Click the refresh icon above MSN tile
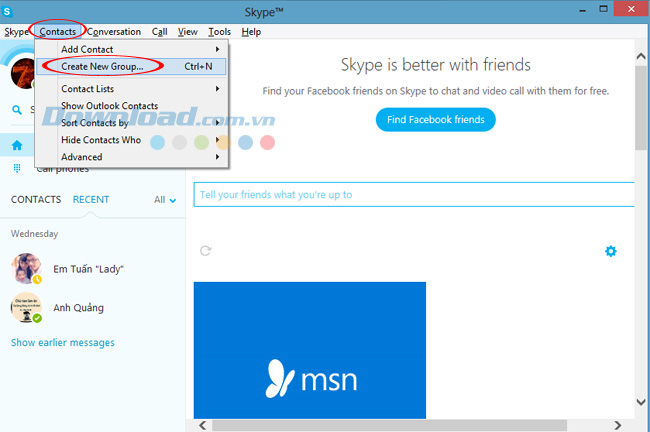 tap(206, 250)
